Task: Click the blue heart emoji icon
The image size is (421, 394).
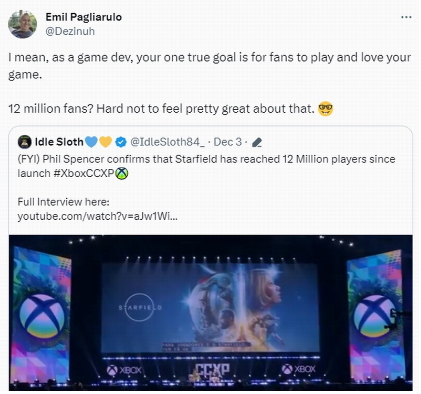Action: click(x=91, y=142)
